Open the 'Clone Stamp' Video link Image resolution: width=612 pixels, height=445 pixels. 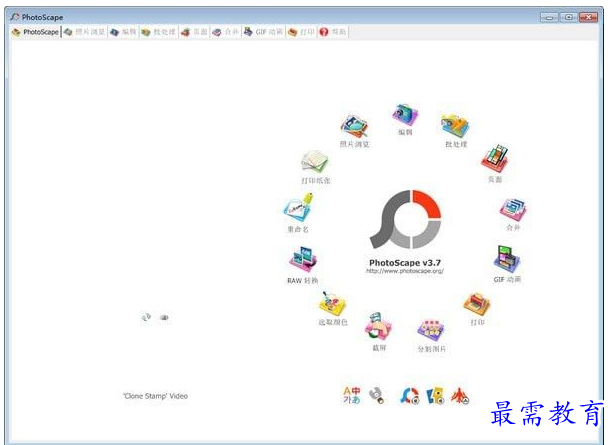(156, 396)
